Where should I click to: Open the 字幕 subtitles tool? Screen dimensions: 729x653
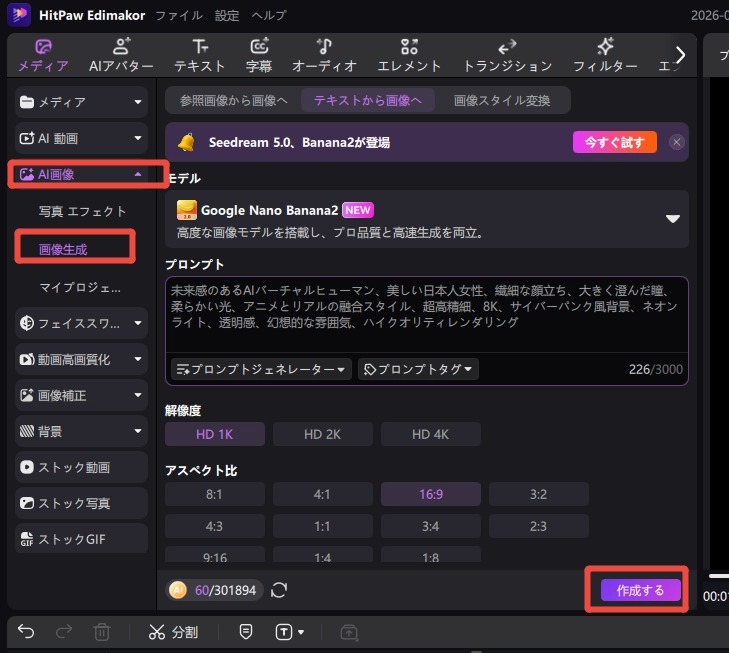259,56
